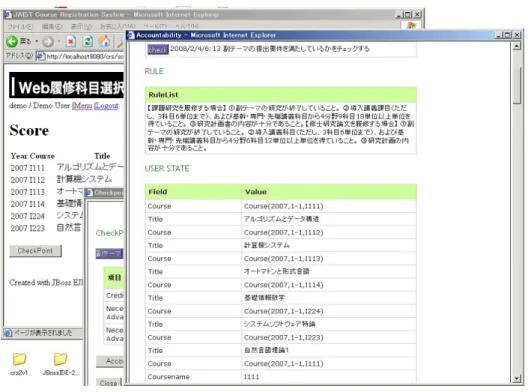Image resolution: width=528 pixels, height=392 pixels.
Task: Click the Checkpoint window title bar
Action: (x=105, y=193)
